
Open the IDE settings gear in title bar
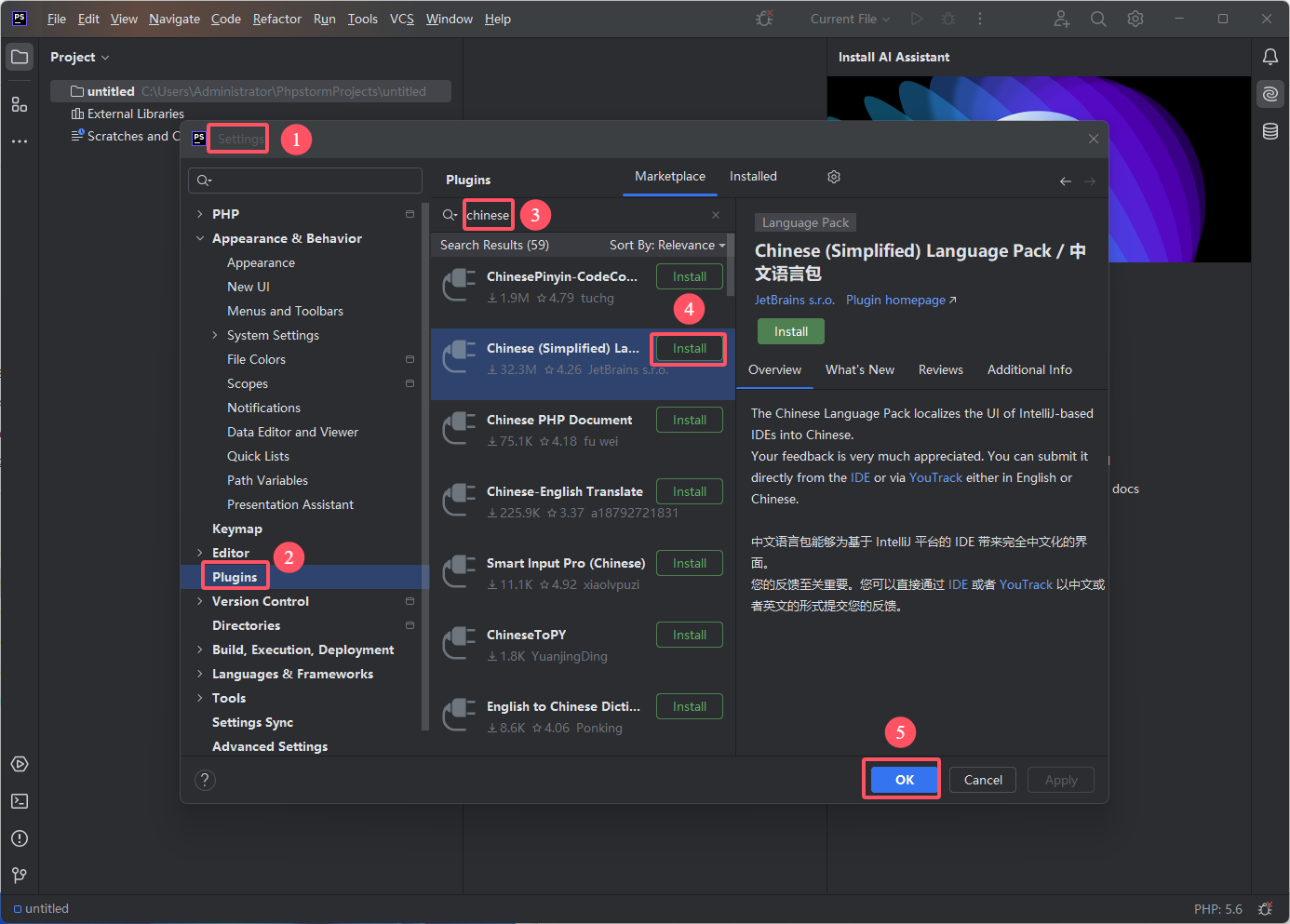pos(1135,19)
